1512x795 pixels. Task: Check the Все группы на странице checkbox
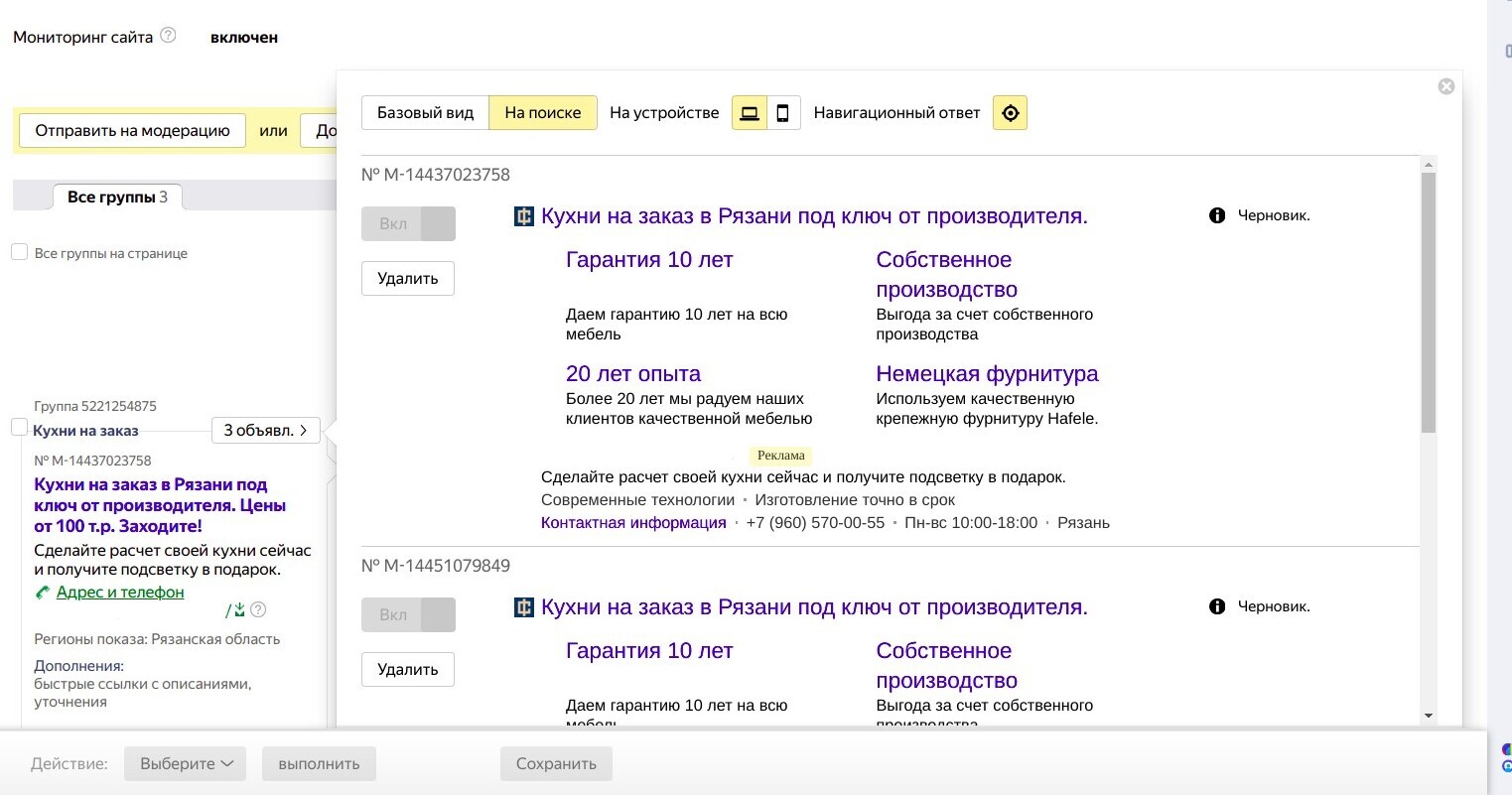coord(19,252)
